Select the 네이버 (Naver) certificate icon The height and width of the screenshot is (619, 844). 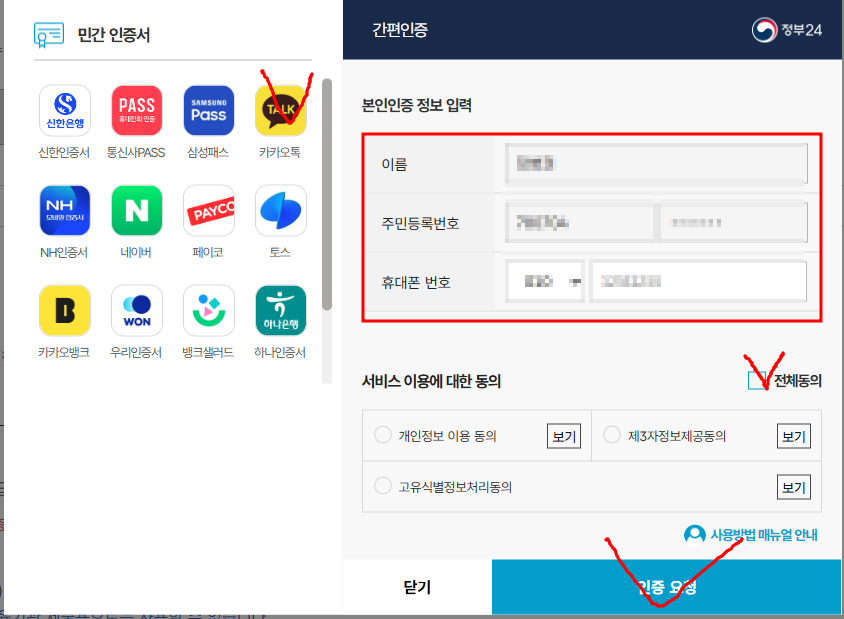[x=137, y=210]
